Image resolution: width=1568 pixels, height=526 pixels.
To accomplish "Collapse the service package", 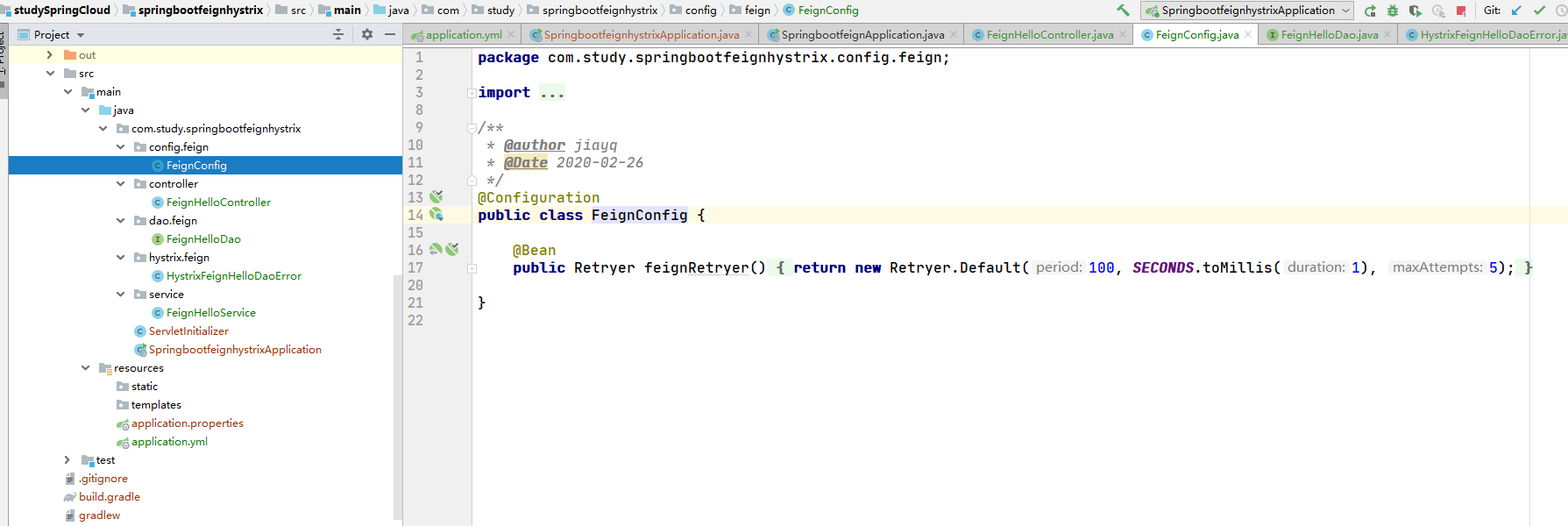I will [x=120, y=294].
